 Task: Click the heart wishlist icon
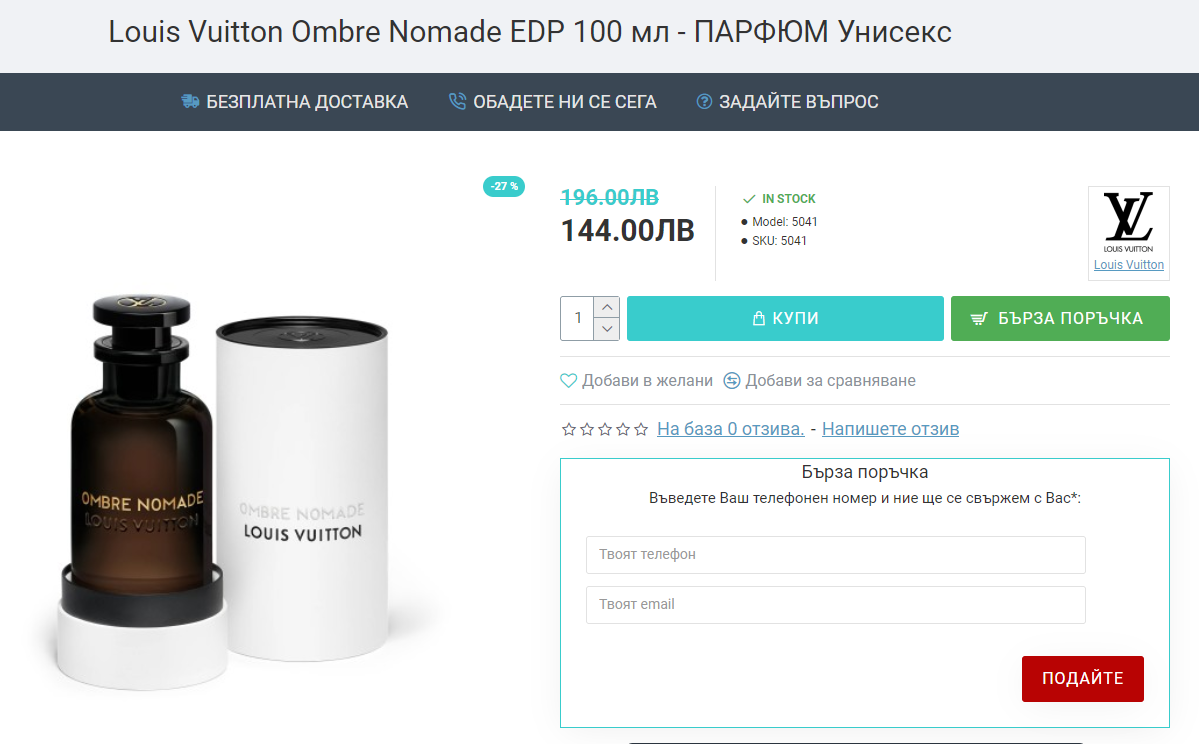569,380
